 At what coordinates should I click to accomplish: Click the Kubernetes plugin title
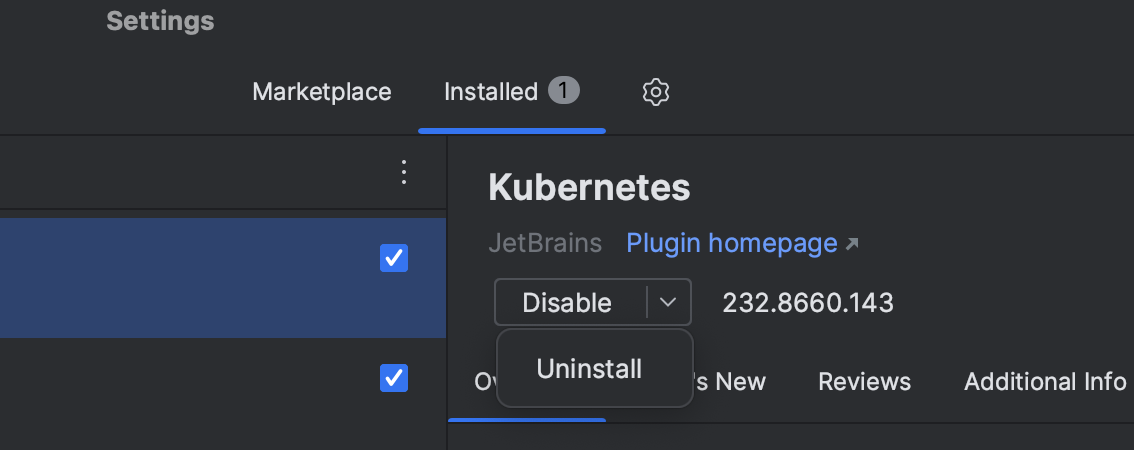pyautogui.click(x=589, y=187)
